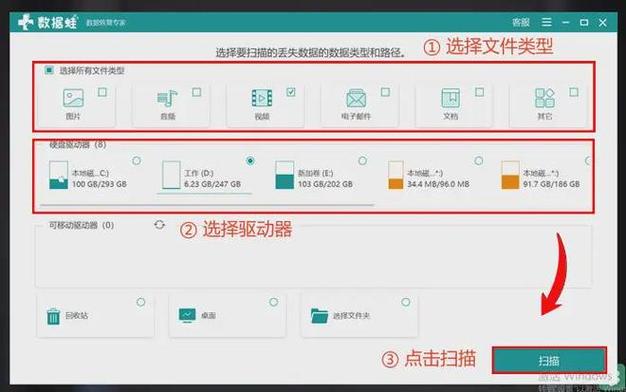Viewport: 626px width, 392px height.
Task: Click the 可移动驱动器 (0) section label
Action: point(81,225)
